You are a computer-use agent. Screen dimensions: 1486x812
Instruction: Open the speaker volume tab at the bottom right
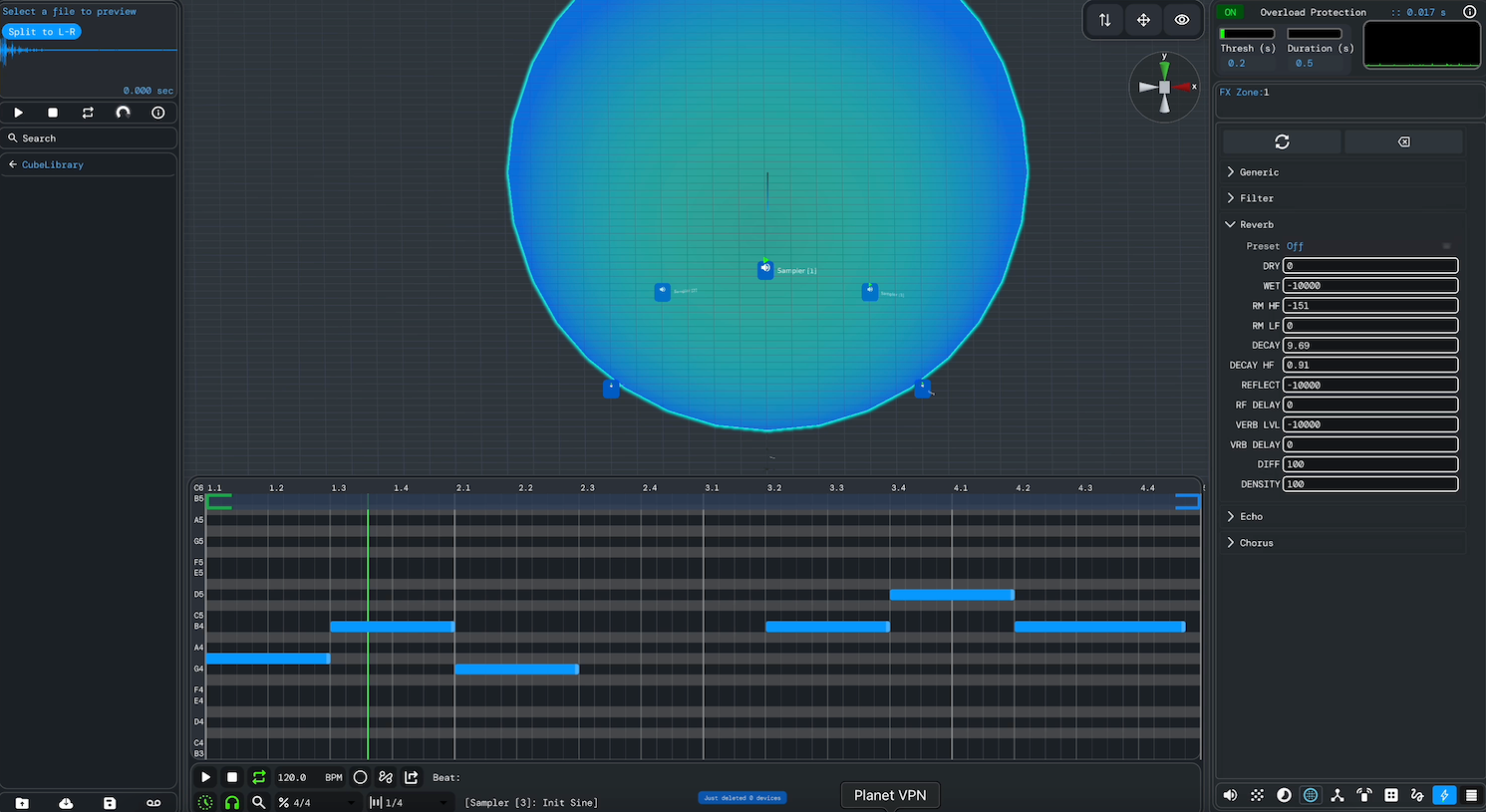(x=1230, y=795)
